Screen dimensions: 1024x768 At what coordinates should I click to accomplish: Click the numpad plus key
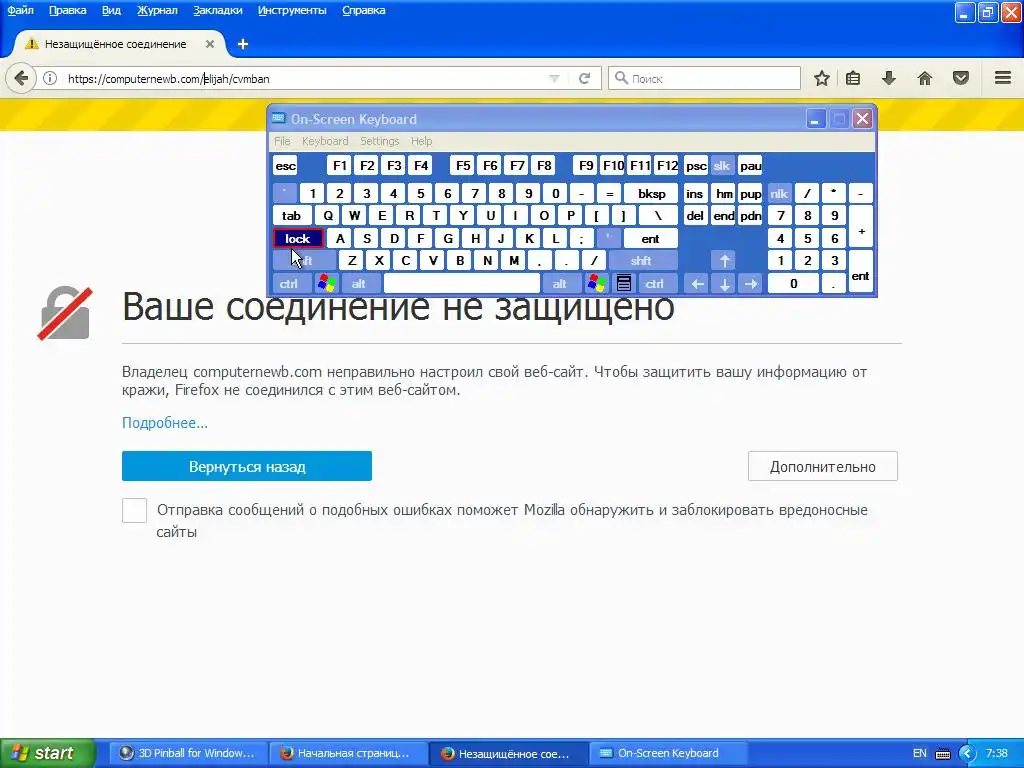(861, 227)
